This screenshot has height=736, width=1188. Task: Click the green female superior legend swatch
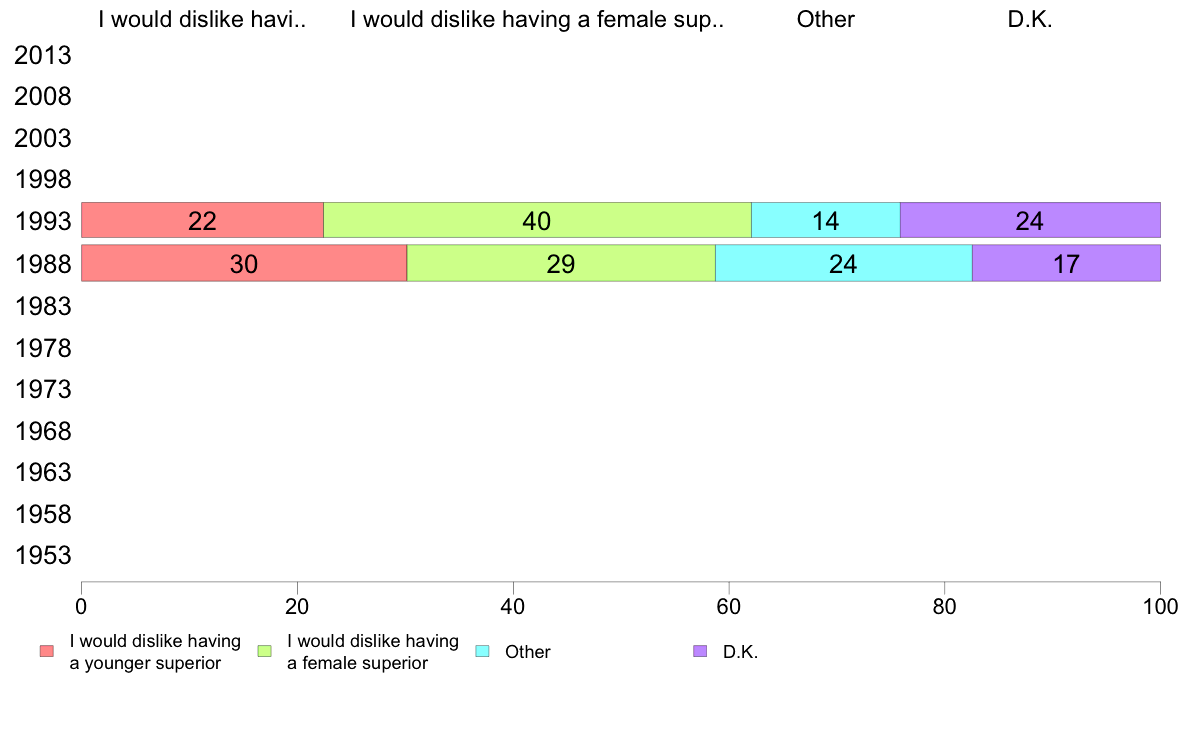264,651
